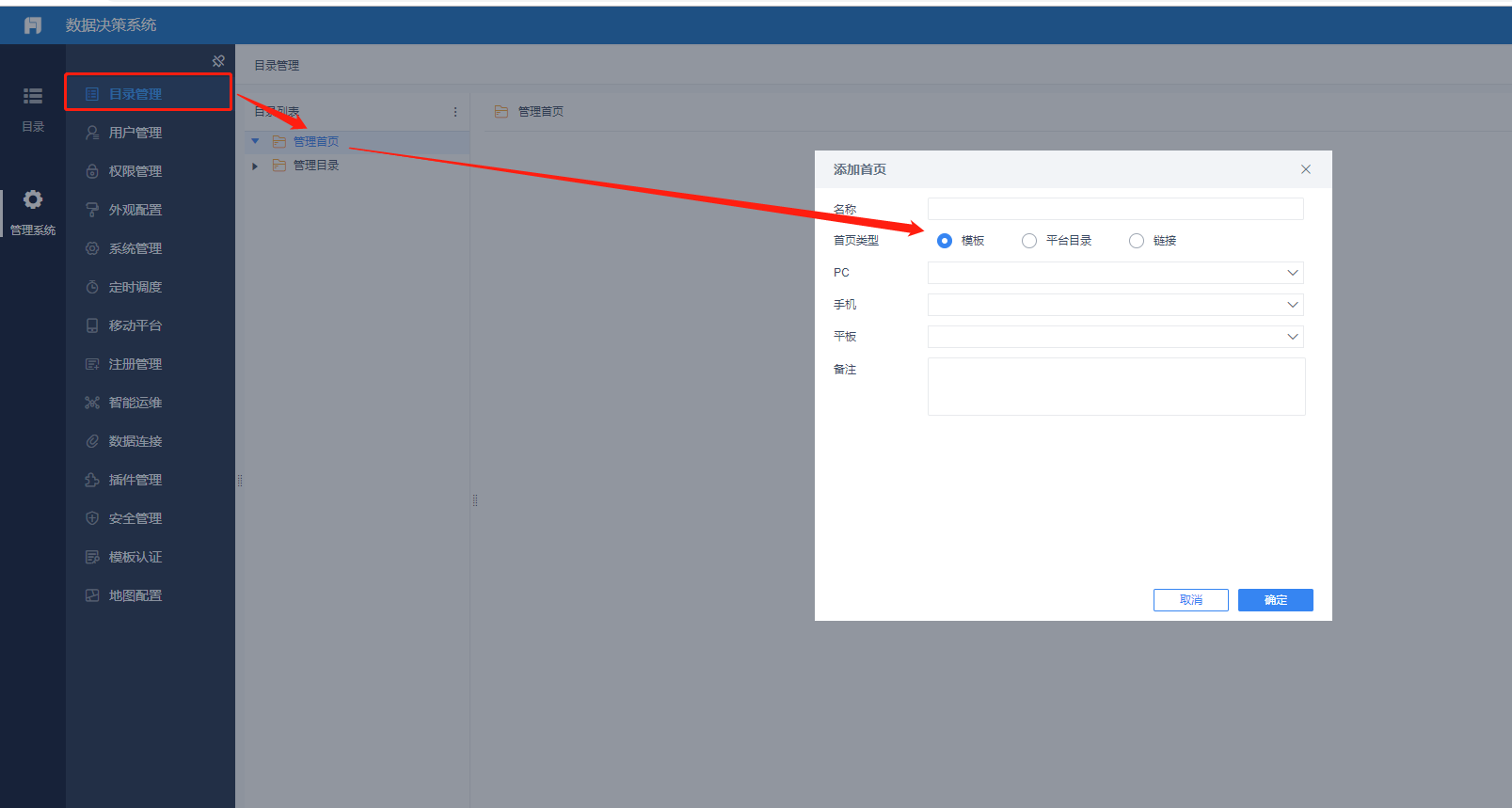Select 管理首页 in directory tree
Viewport: 1512px width, 808px height.
tap(316, 142)
